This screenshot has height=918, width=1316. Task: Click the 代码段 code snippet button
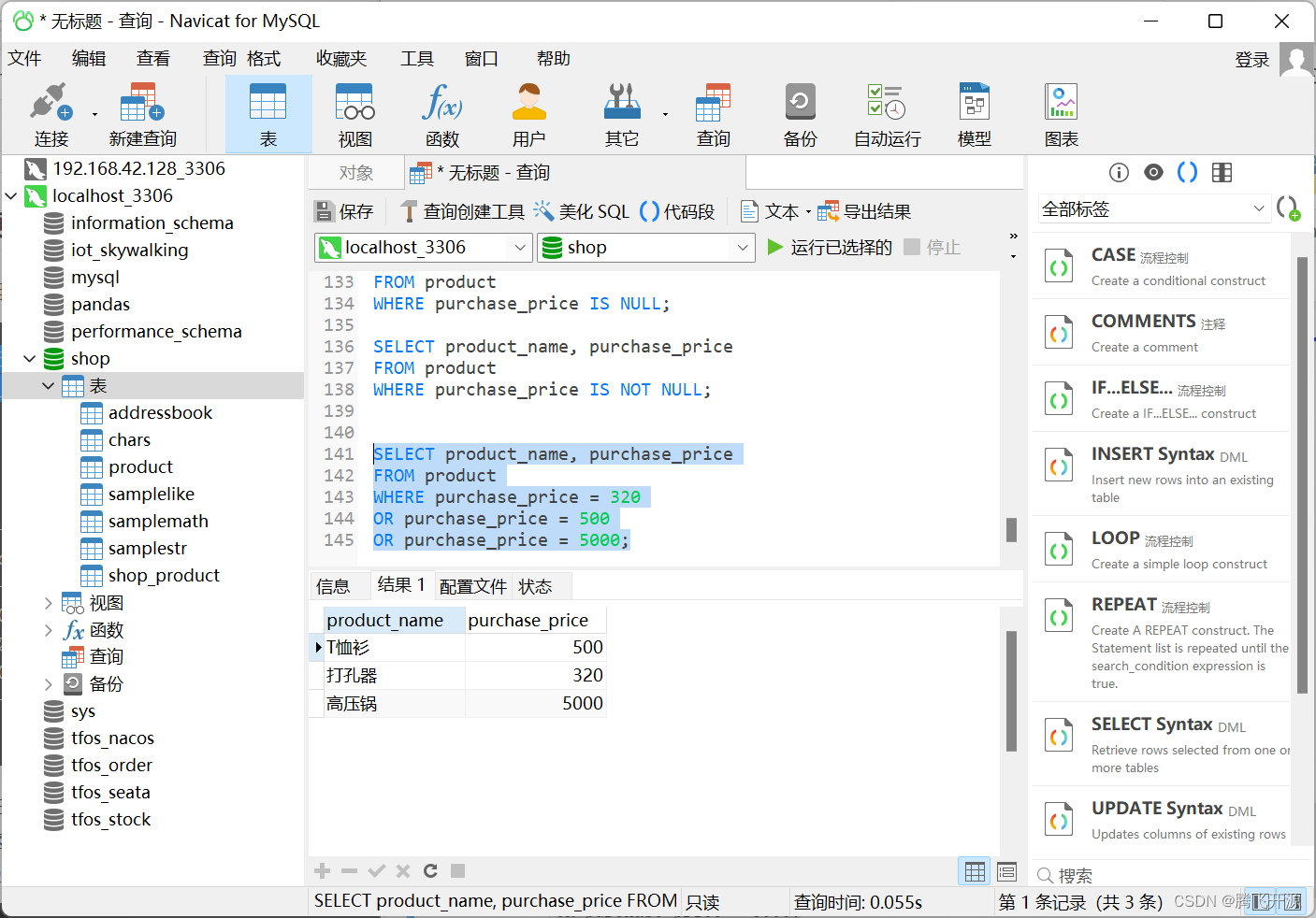pos(677,212)
